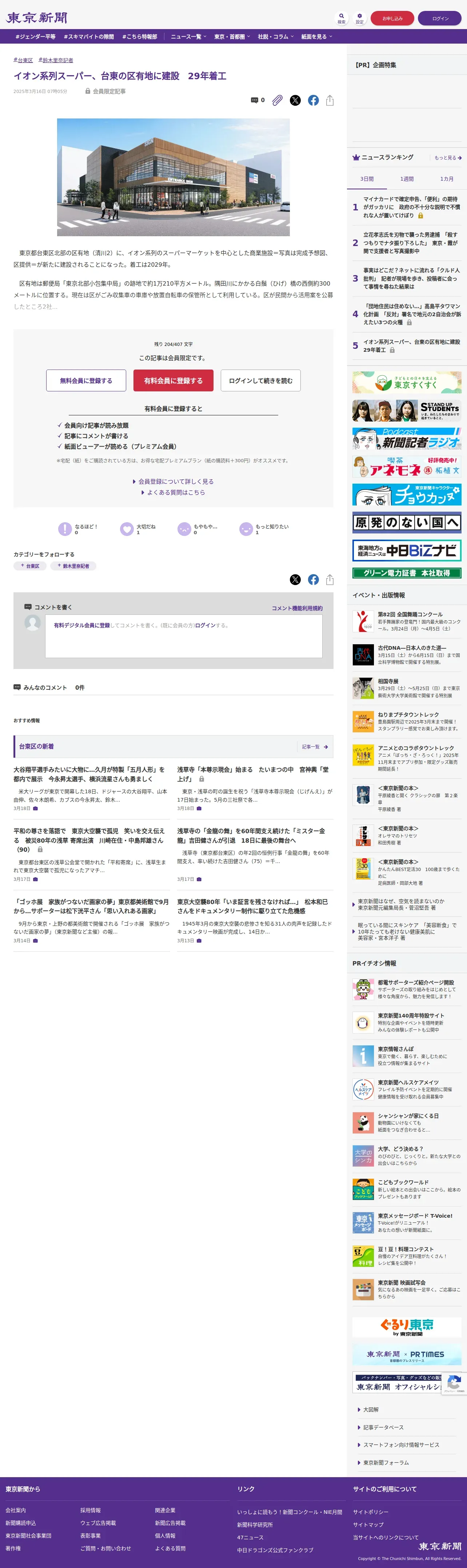Expand 会員登録について詳しく見る link
Viewport: 467px width, 1568px height.
point(173,481)
